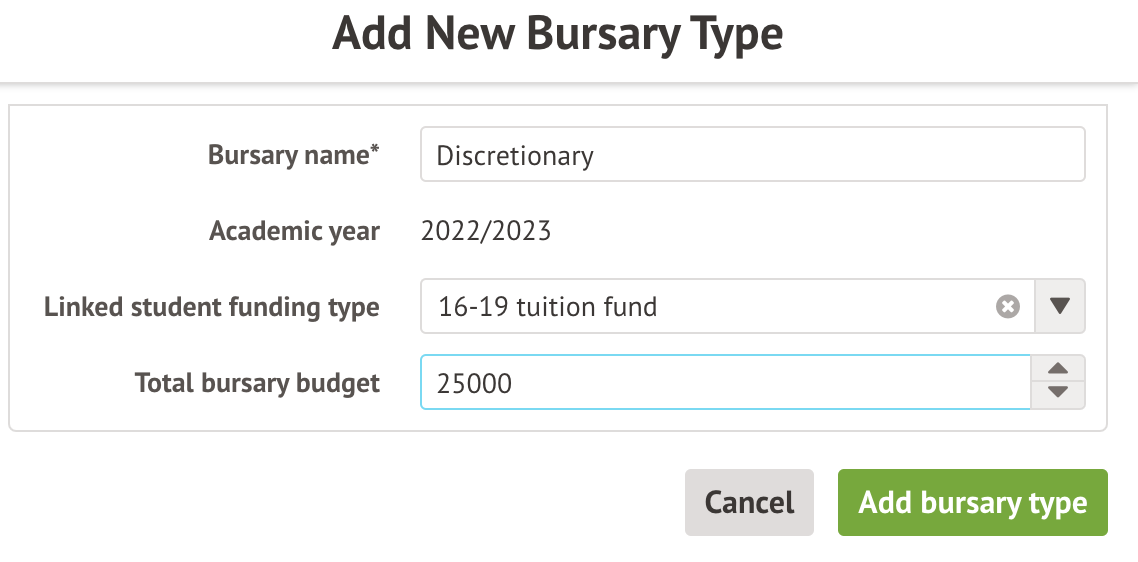Click the Academic year label
This screenshot has height=562, width=1138.
295,232
